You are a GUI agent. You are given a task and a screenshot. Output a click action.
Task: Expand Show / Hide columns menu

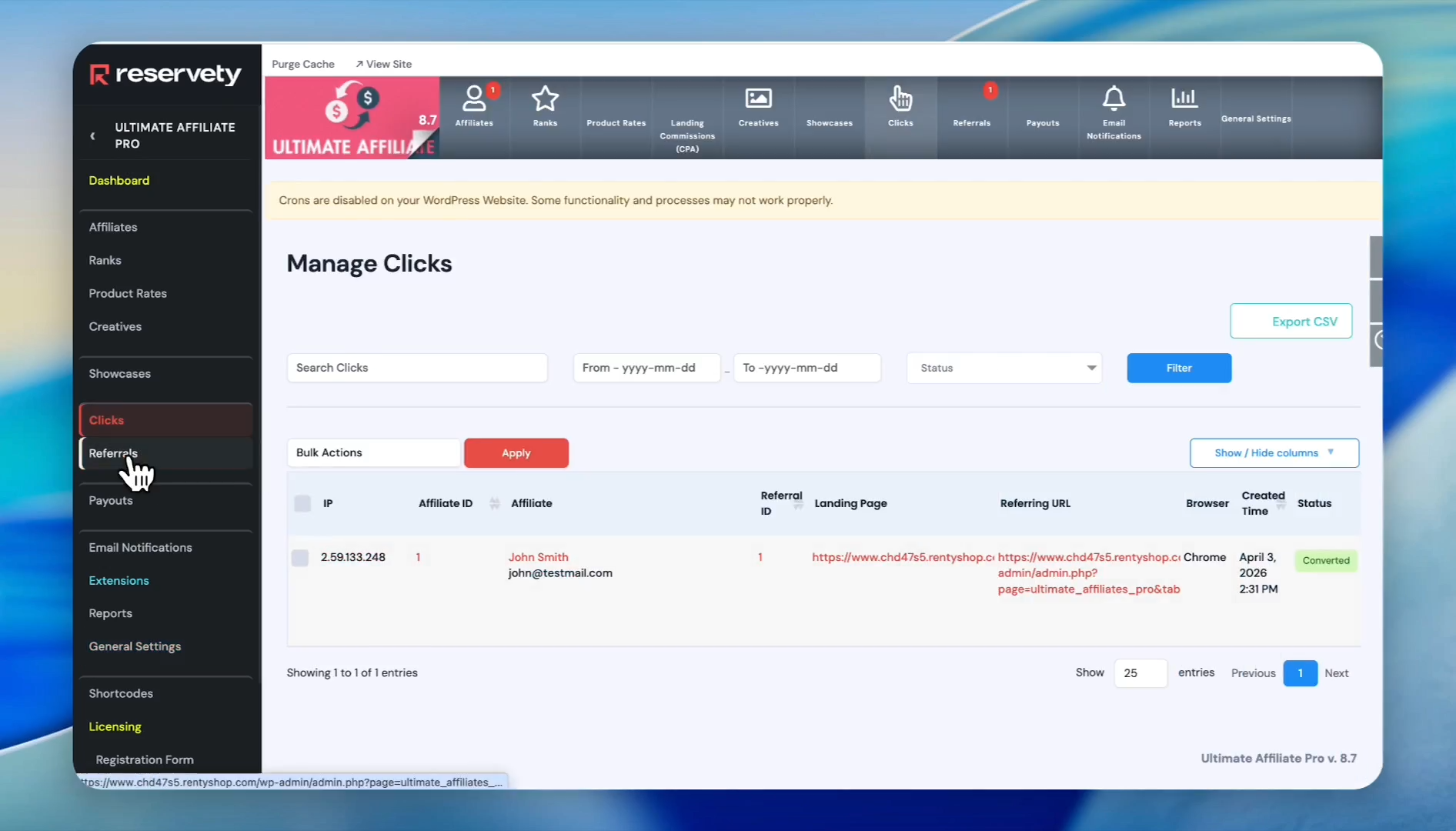tap(1274, 453)
